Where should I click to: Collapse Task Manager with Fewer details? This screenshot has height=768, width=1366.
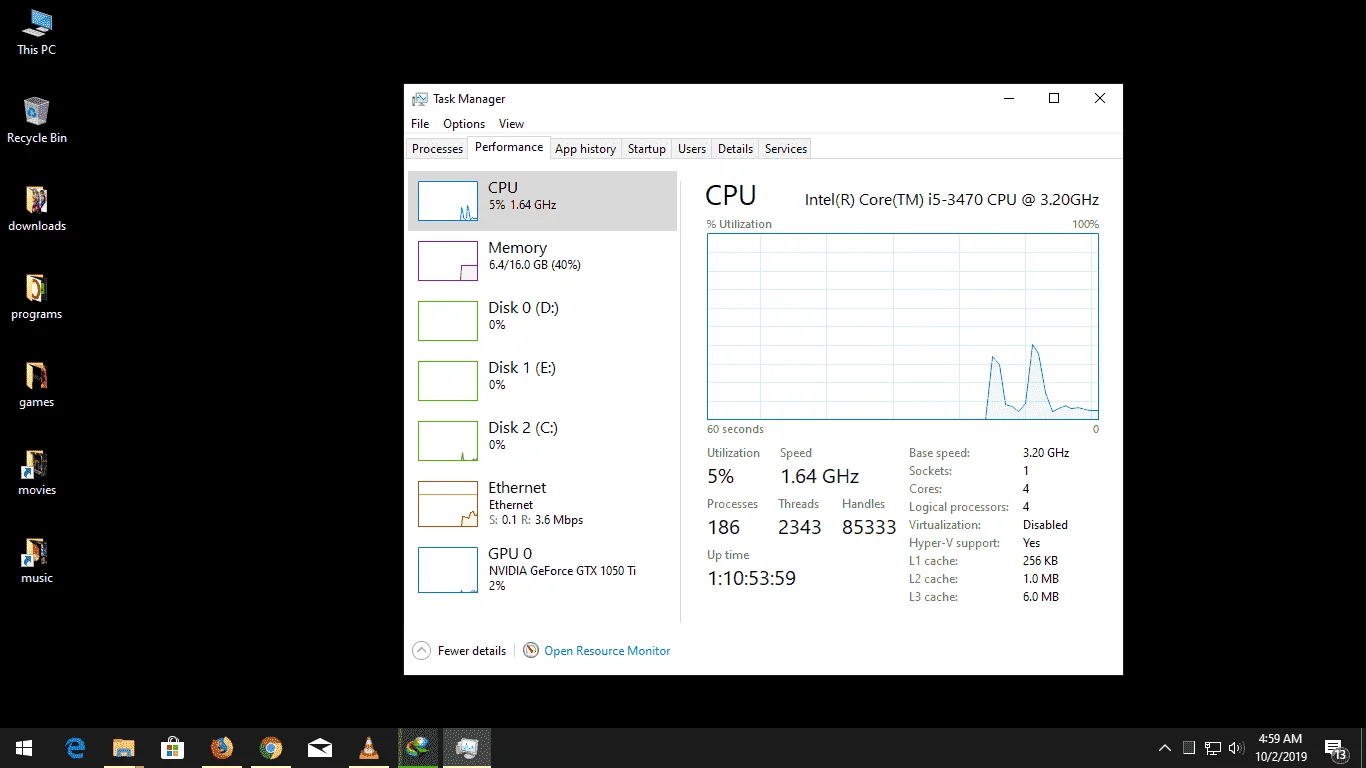(x=460, y=651)
